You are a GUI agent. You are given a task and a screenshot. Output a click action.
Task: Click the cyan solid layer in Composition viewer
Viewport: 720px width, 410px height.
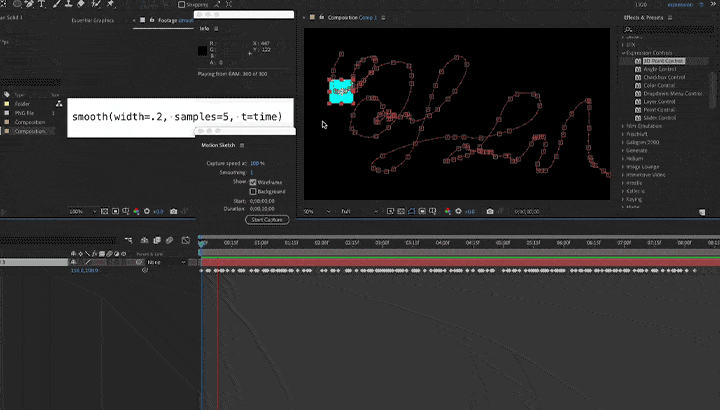pyautogui.click(x=341, y=91)
